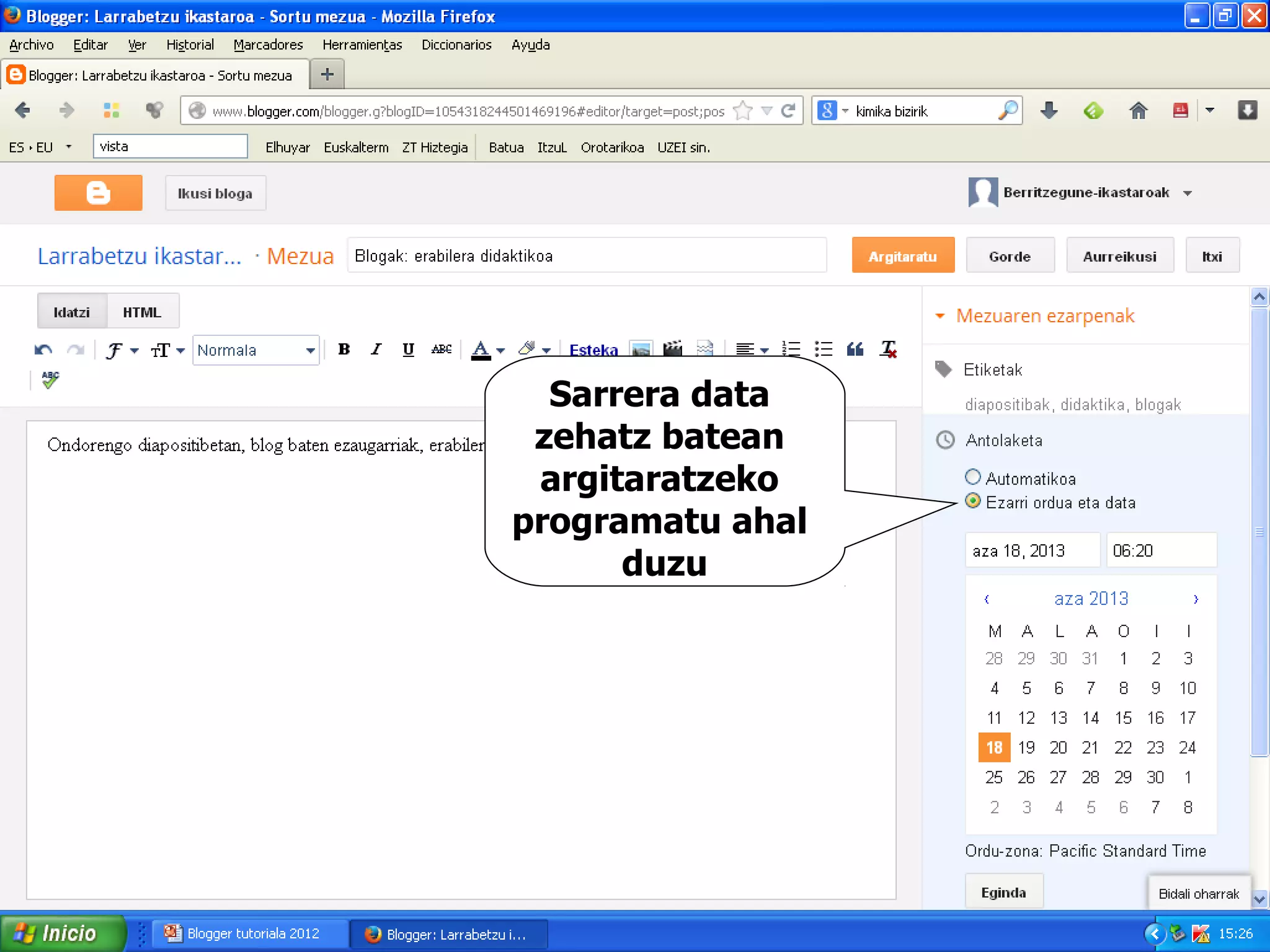The image size is (1270, 952).
Task: Click in the post title field
Action: tap(587, 255)
